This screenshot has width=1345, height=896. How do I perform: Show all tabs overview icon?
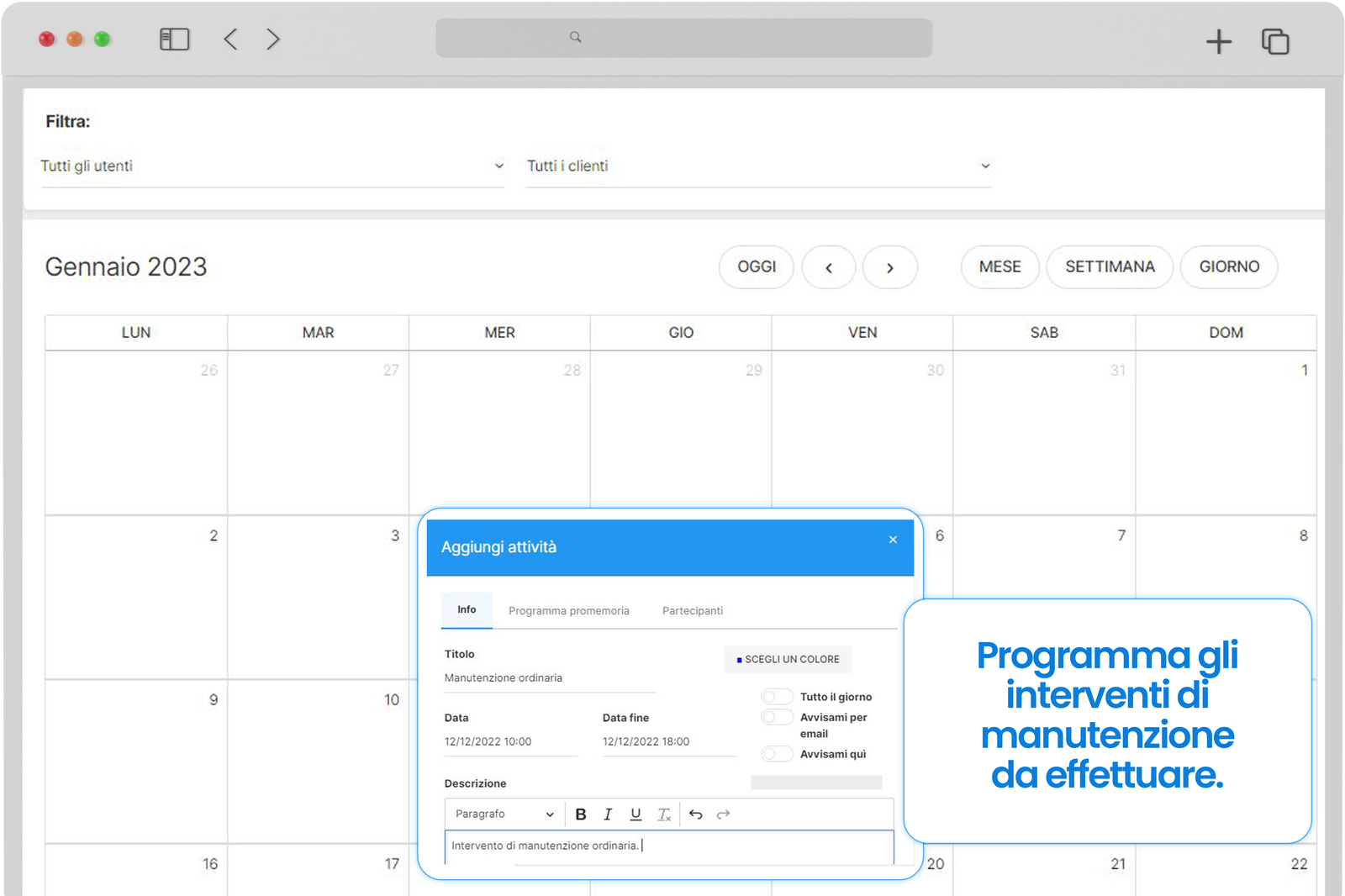(x=1275, y=41)
